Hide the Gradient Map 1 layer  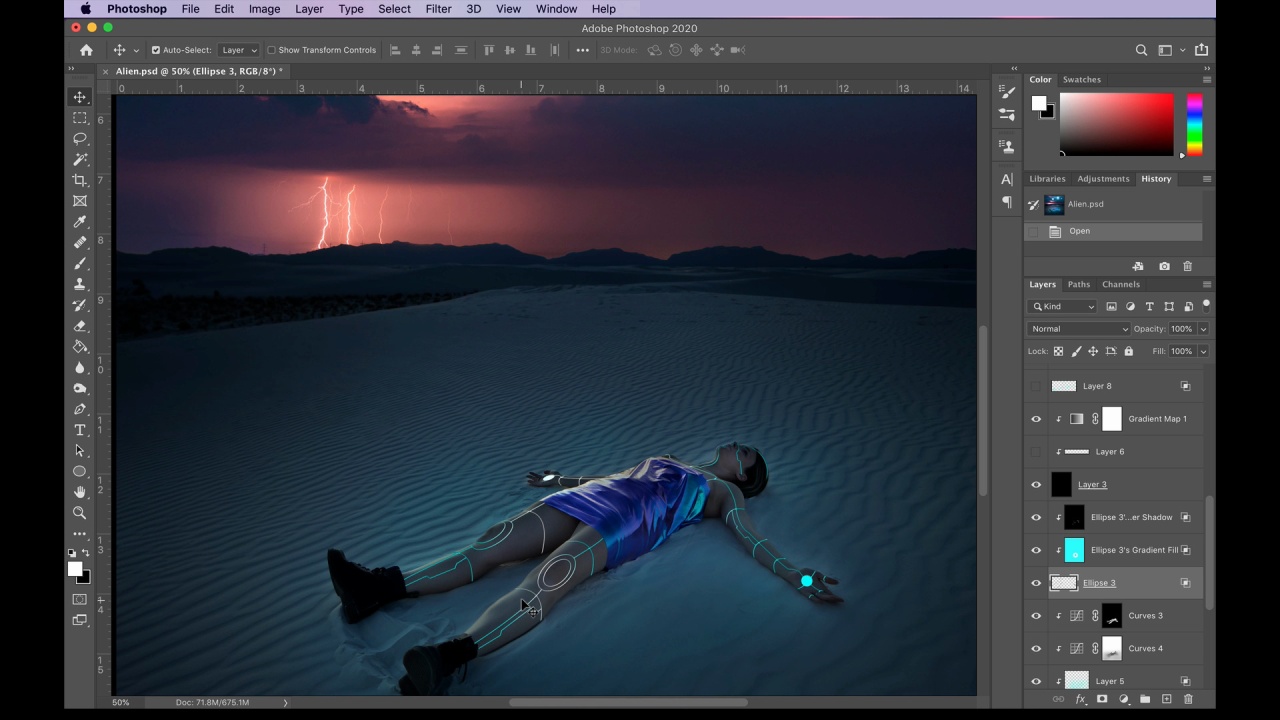pyautogui.click(x=1036, y=419)
